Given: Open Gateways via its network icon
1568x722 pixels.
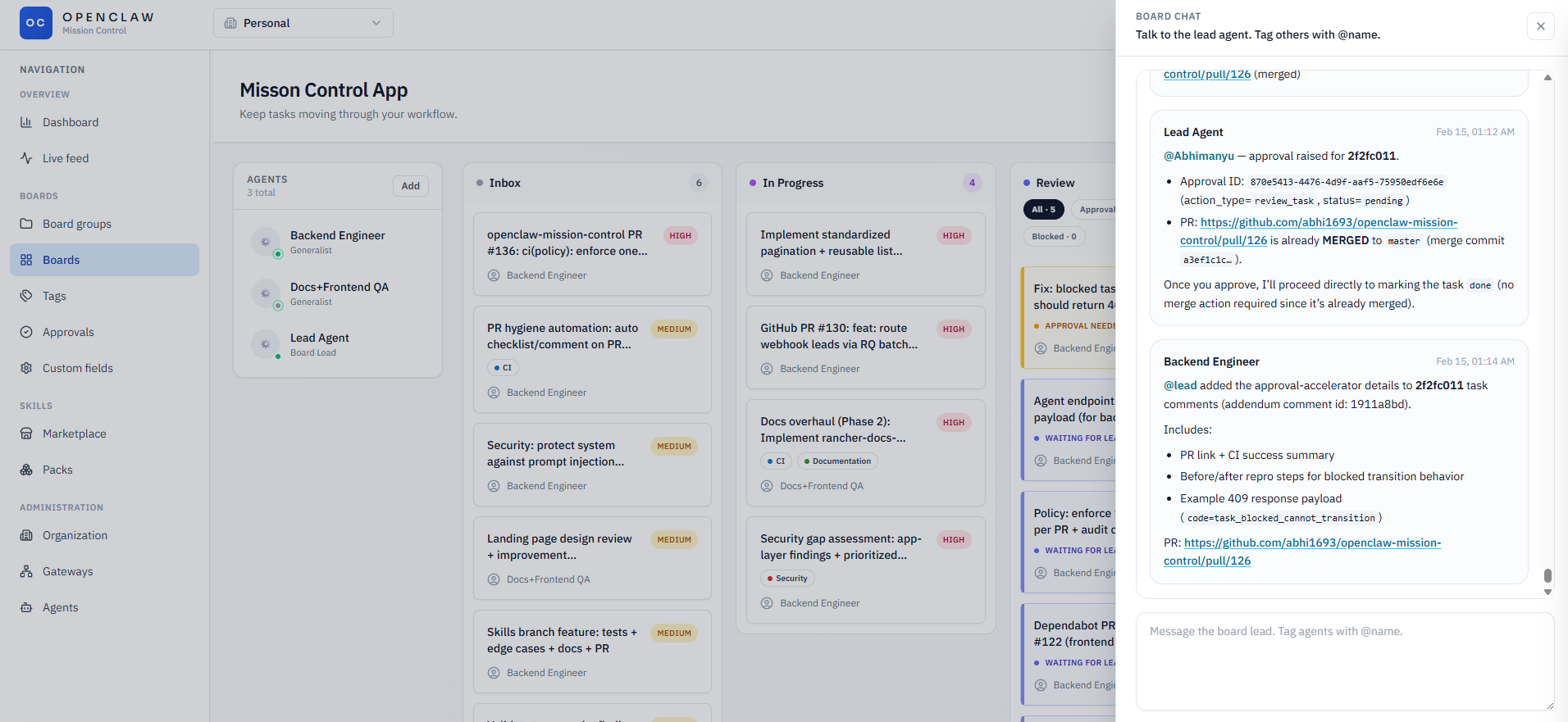Looking at the screenshot, I should 26,571.
